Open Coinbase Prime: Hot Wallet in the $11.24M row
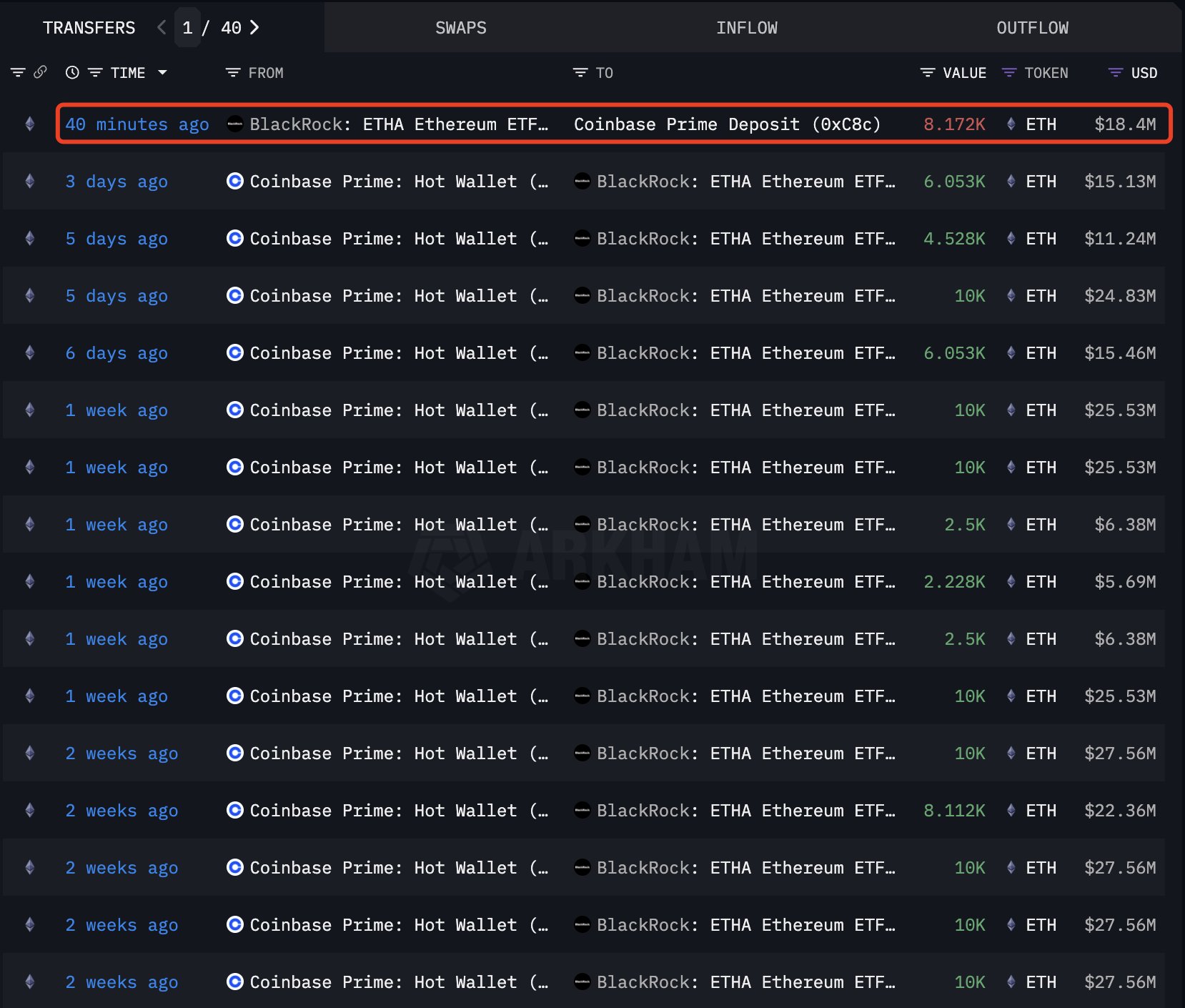Viewport: 1185px width, 1008px height. point(399,239)
